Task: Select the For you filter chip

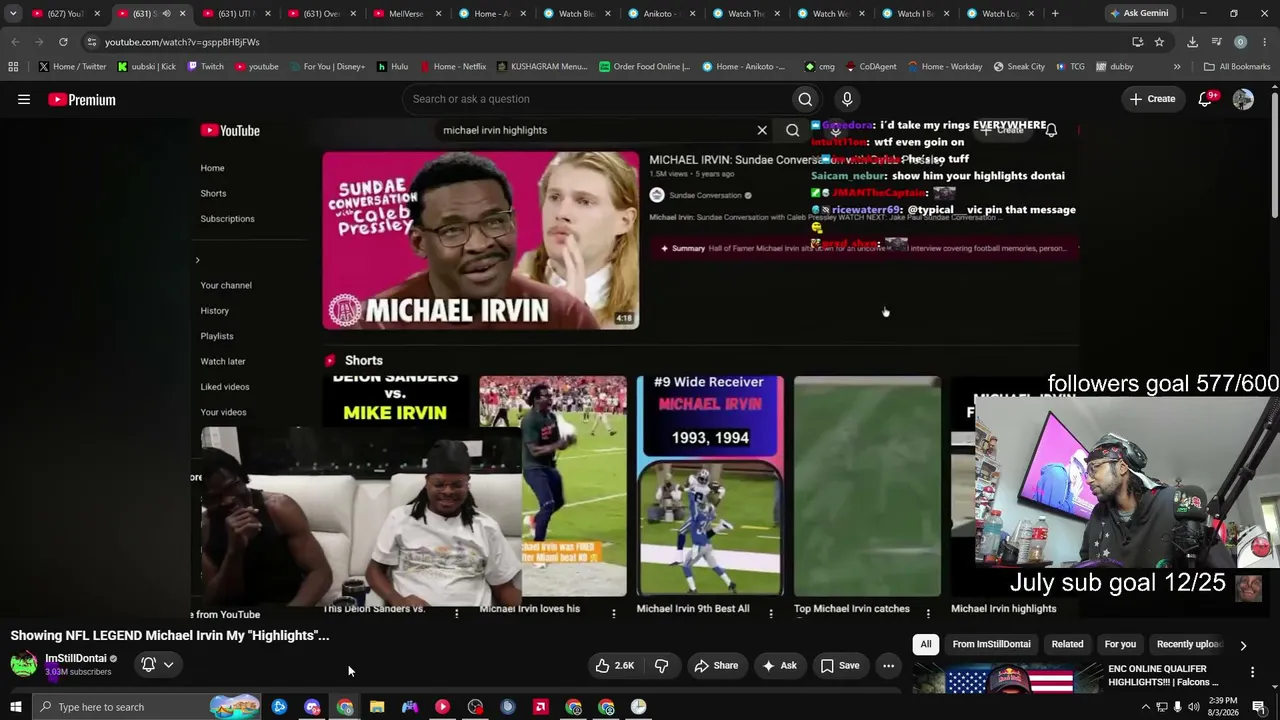Action: tap(1120, 644)
